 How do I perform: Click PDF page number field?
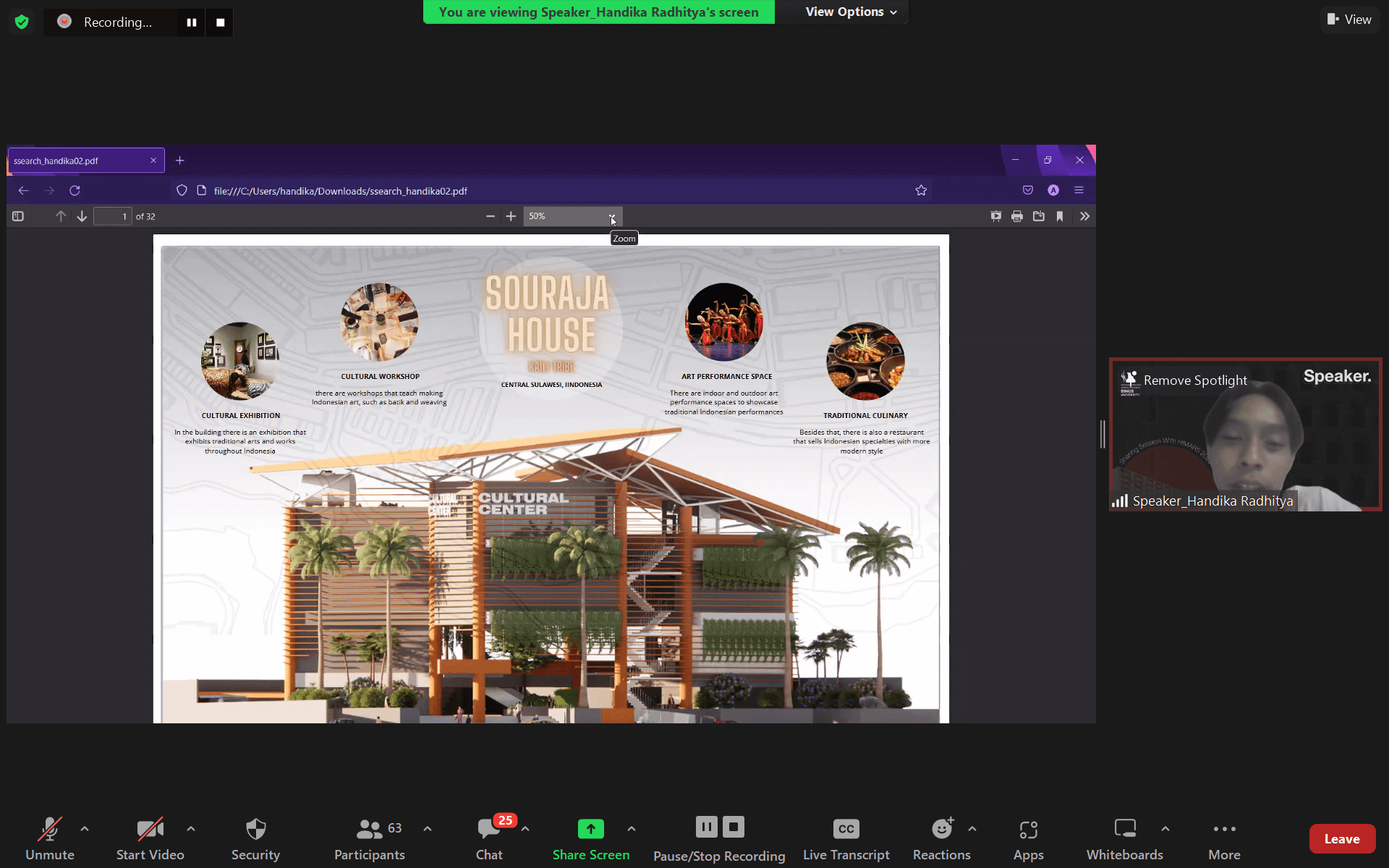tap(113, 216)
